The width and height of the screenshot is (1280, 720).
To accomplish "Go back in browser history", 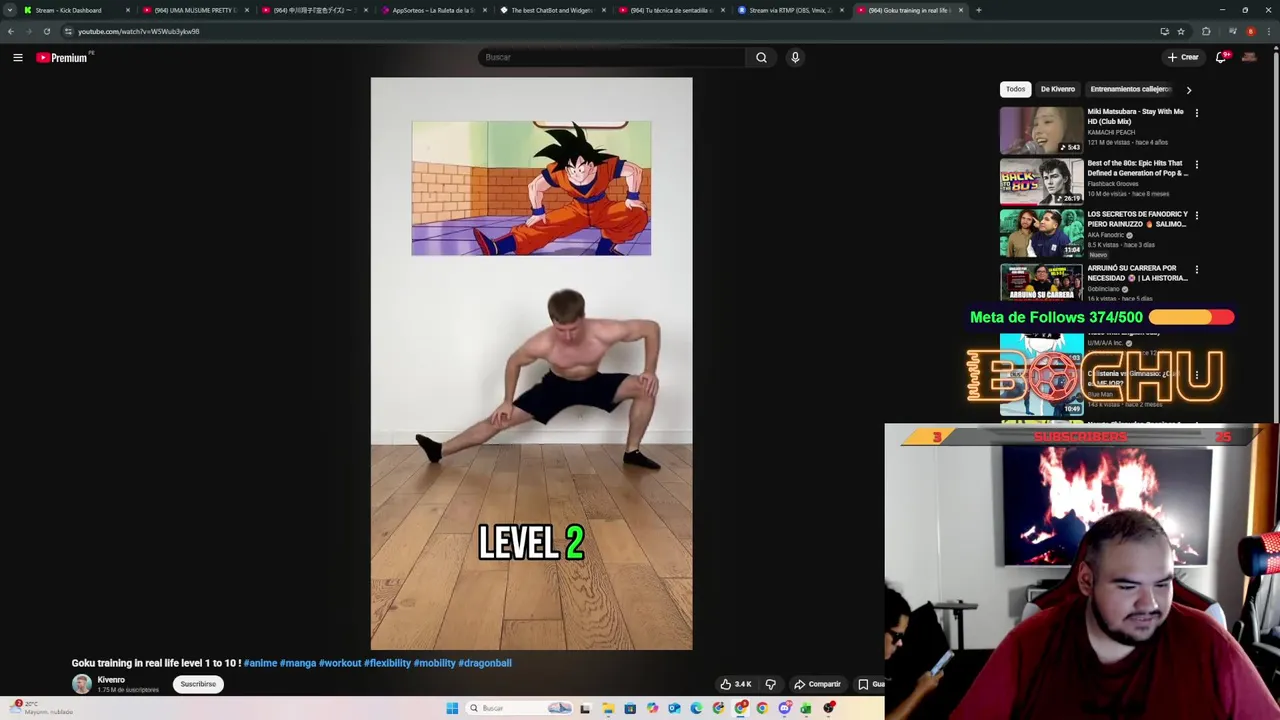I will pyautogui.click(x=10, y=31).
